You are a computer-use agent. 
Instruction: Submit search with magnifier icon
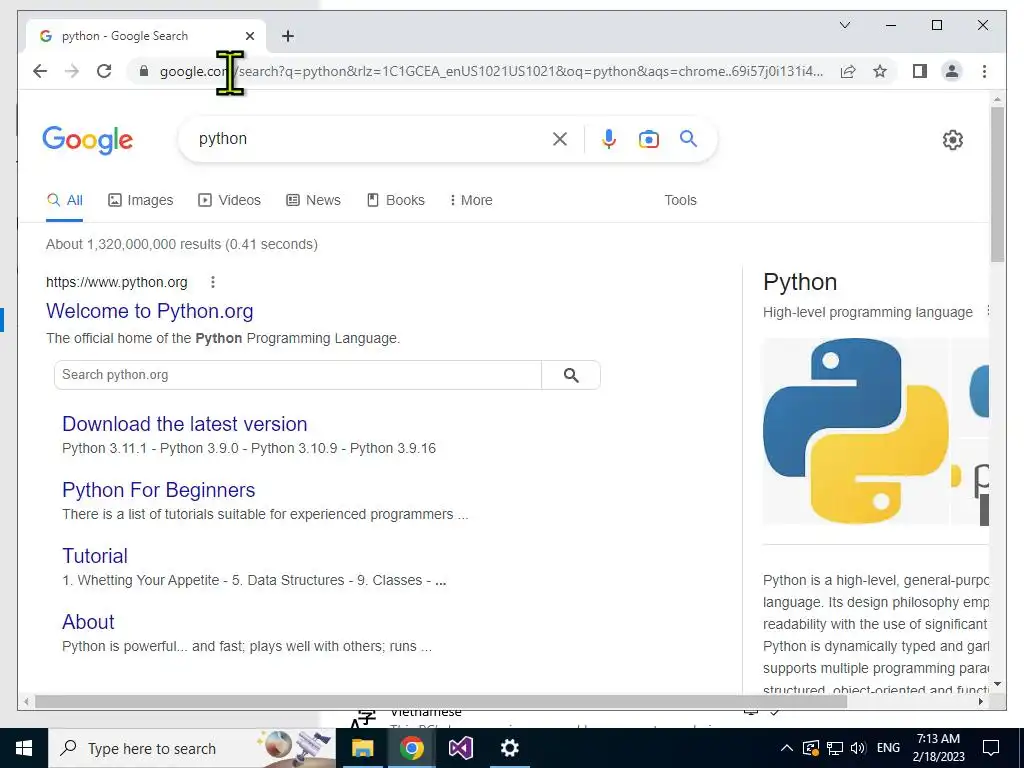(x=688, y=138)
